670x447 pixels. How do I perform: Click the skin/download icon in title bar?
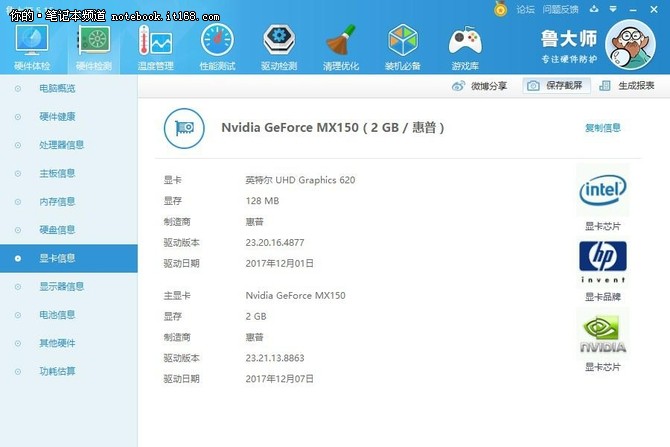594,9
